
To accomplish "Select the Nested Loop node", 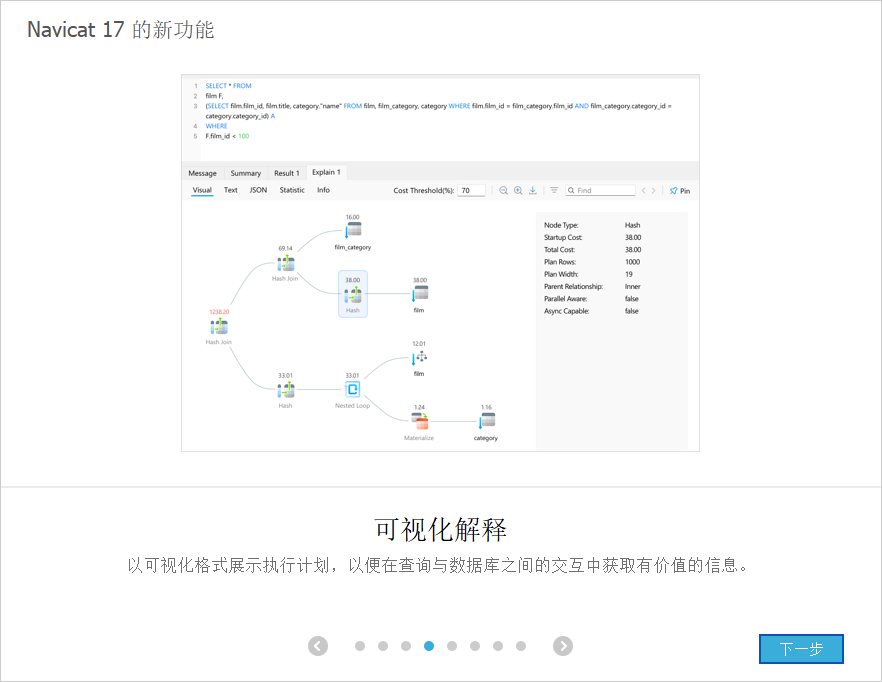I will coord(352,389).
